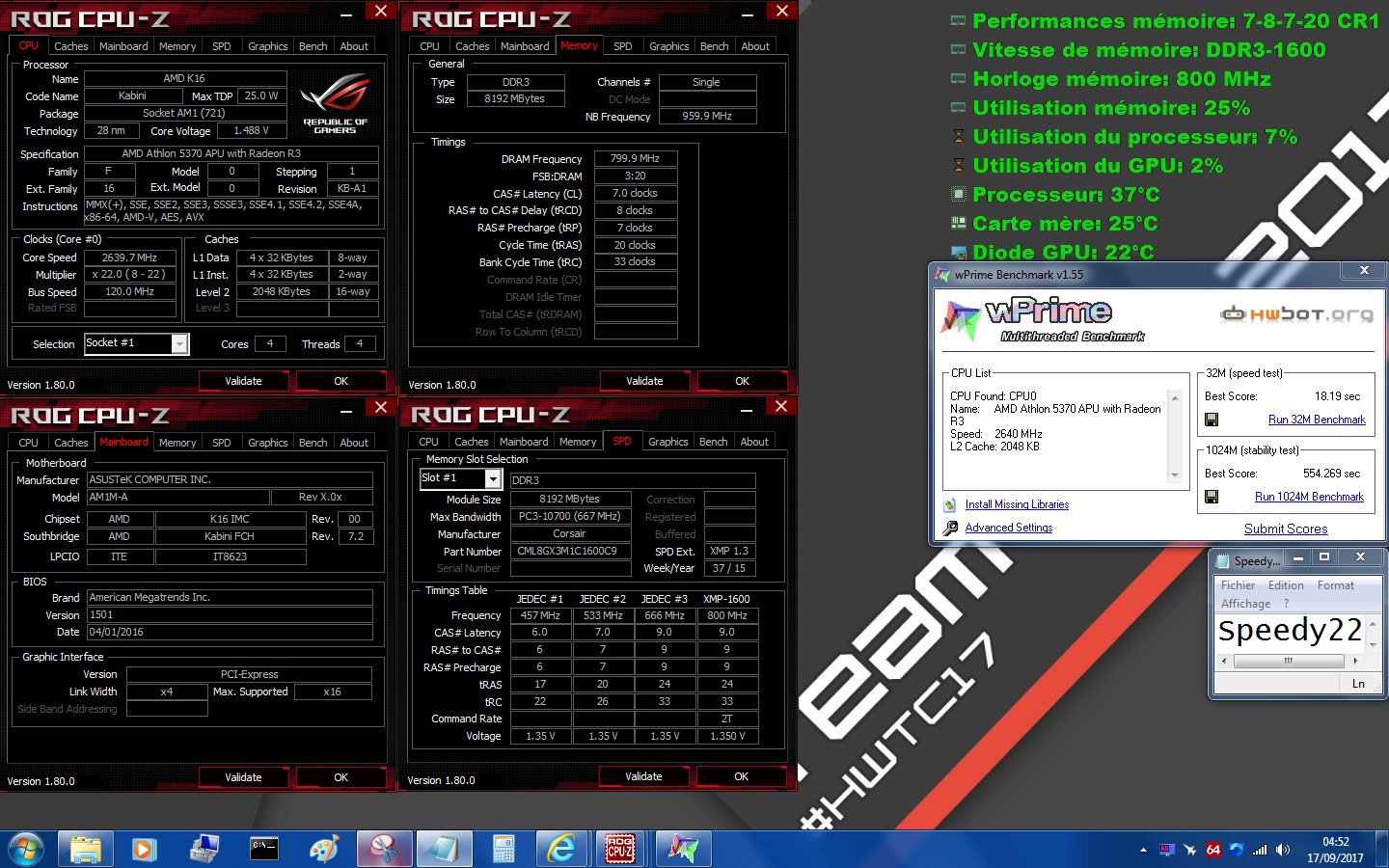Open the command prompt taskbar icon
Screen dimensions: 1389x868
pyautogui.click(x=264, y=849)
